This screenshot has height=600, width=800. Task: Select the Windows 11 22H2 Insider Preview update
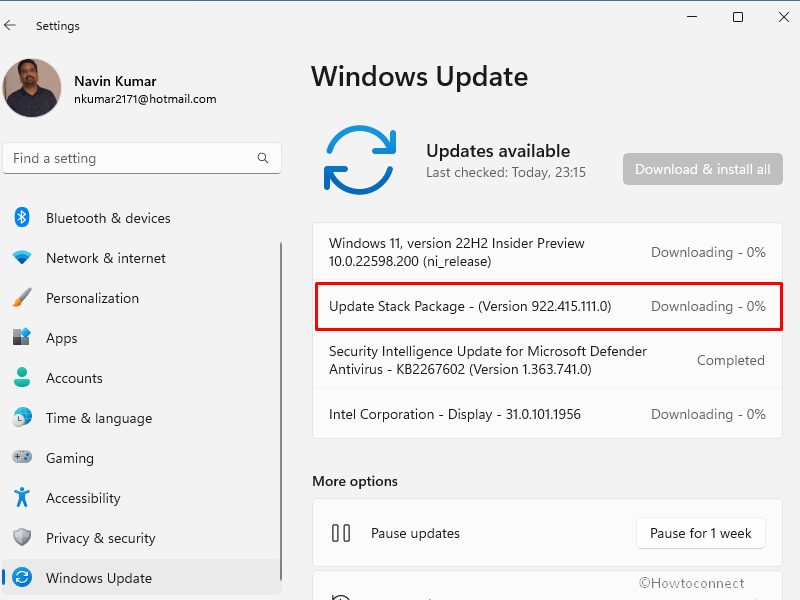(x=547, y=252)
